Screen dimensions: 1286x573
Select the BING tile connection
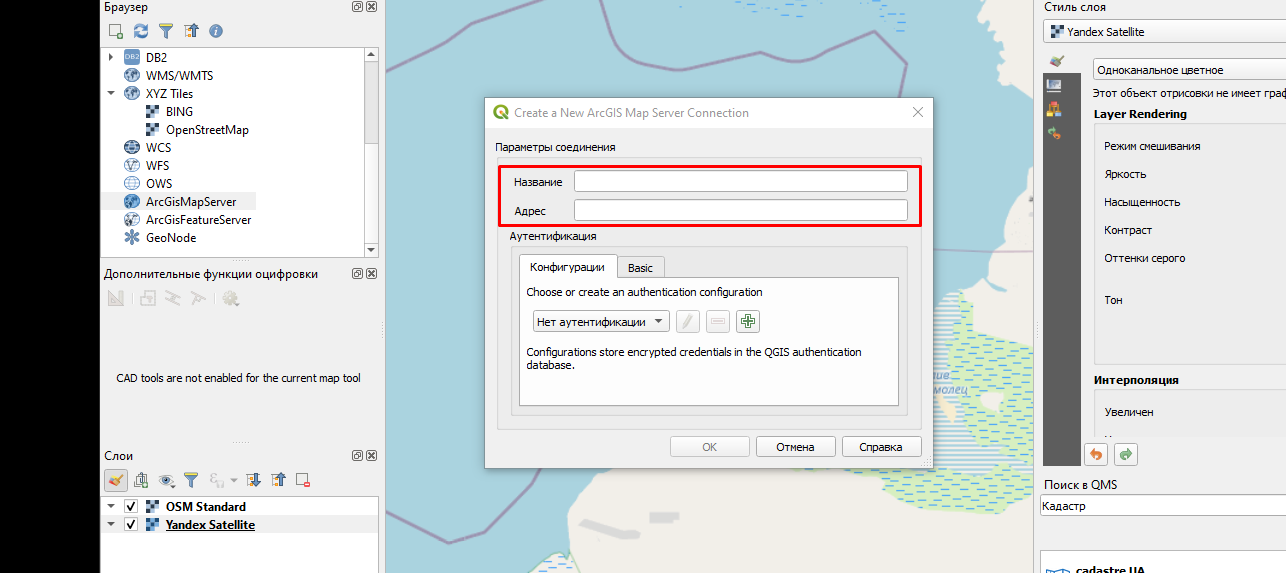(180, 111)
